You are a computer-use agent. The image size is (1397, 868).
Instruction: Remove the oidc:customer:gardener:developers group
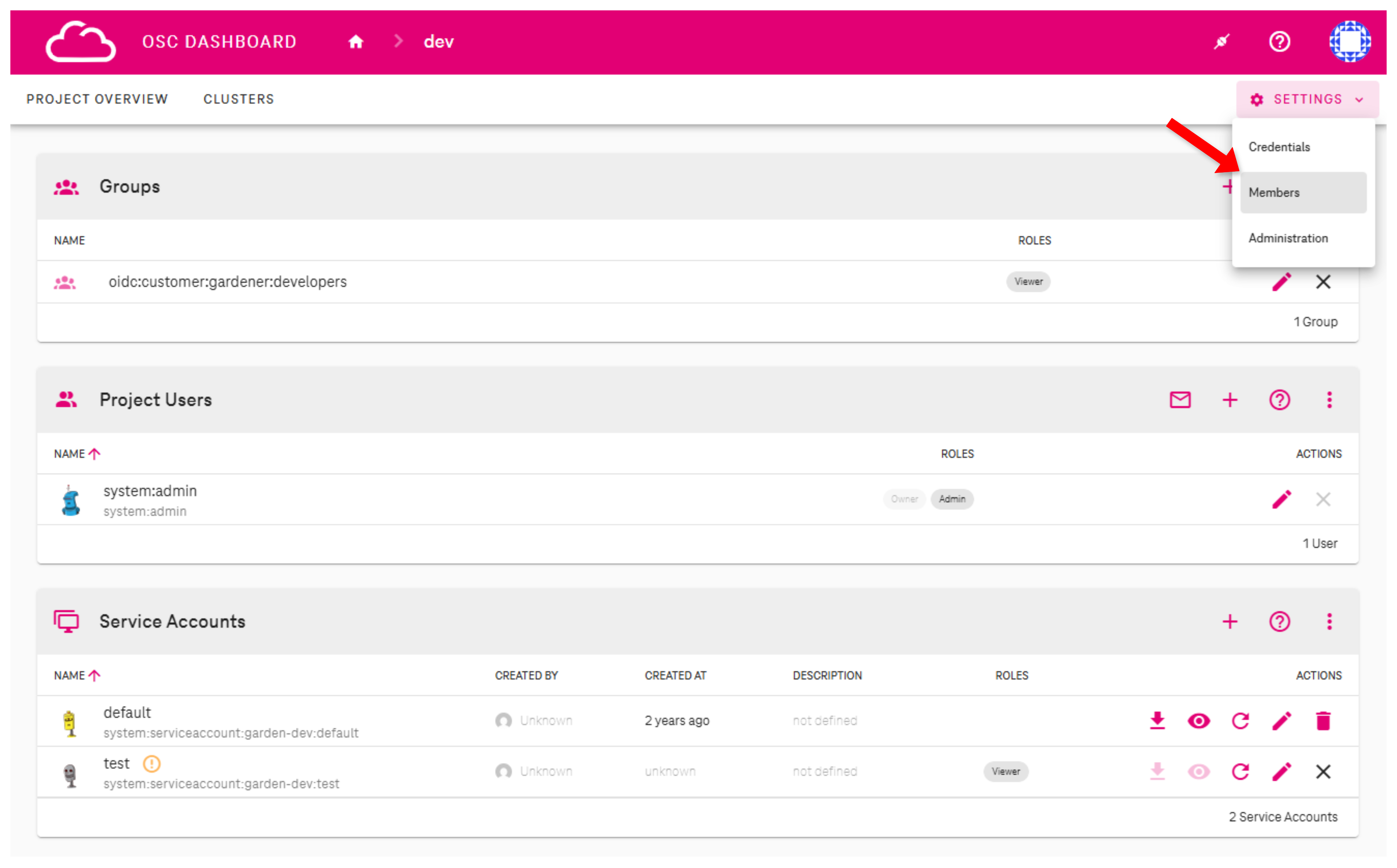click(1323, 282)
